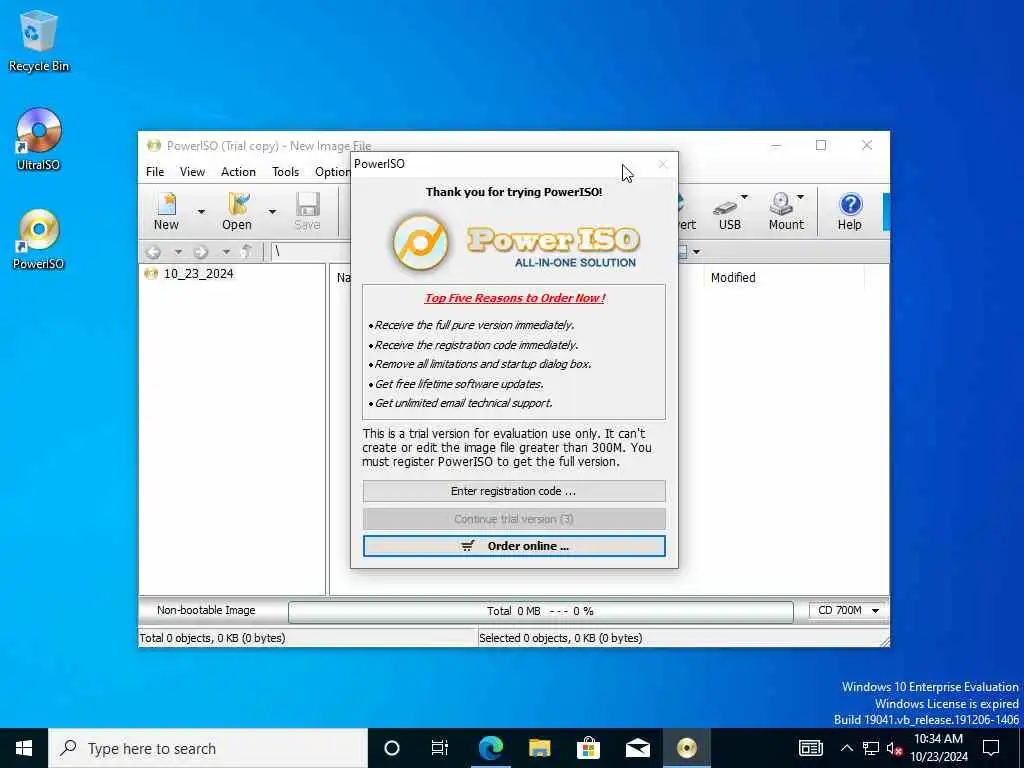The width and height of the screenshot is (1024, 768).
Task: Click the Up one level arrow
Action: coord(246,252)
